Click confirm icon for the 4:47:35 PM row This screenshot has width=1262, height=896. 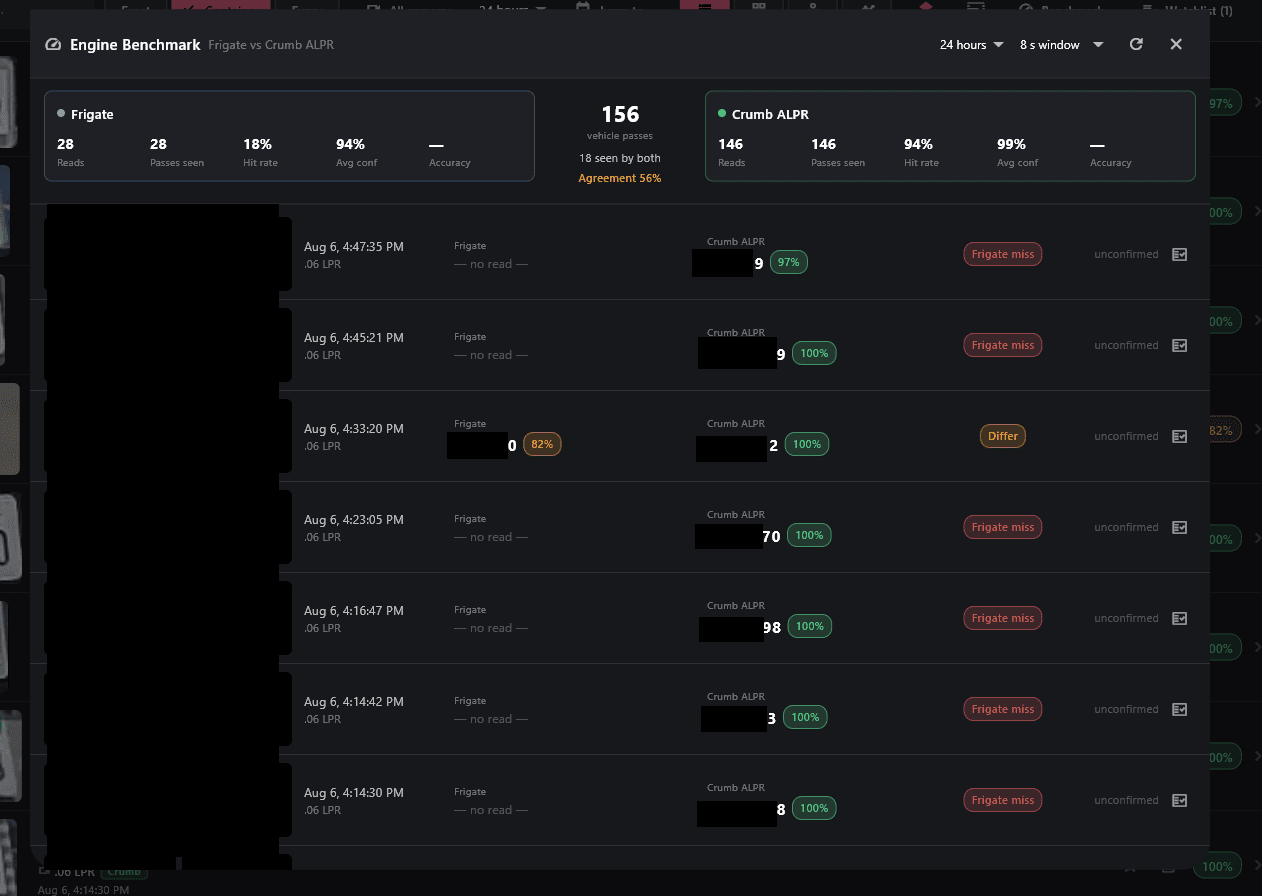pos(1180,254)
